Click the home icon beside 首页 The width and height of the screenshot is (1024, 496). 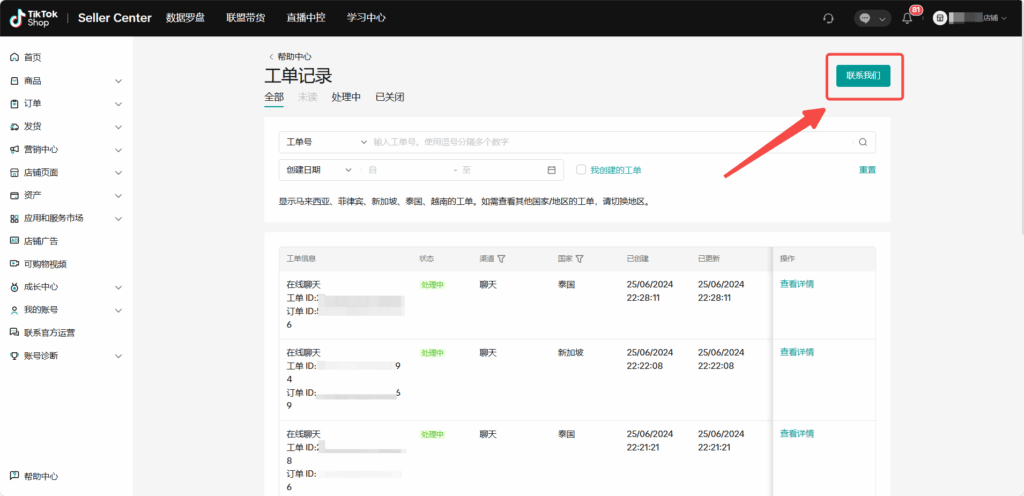pos(14,57)
